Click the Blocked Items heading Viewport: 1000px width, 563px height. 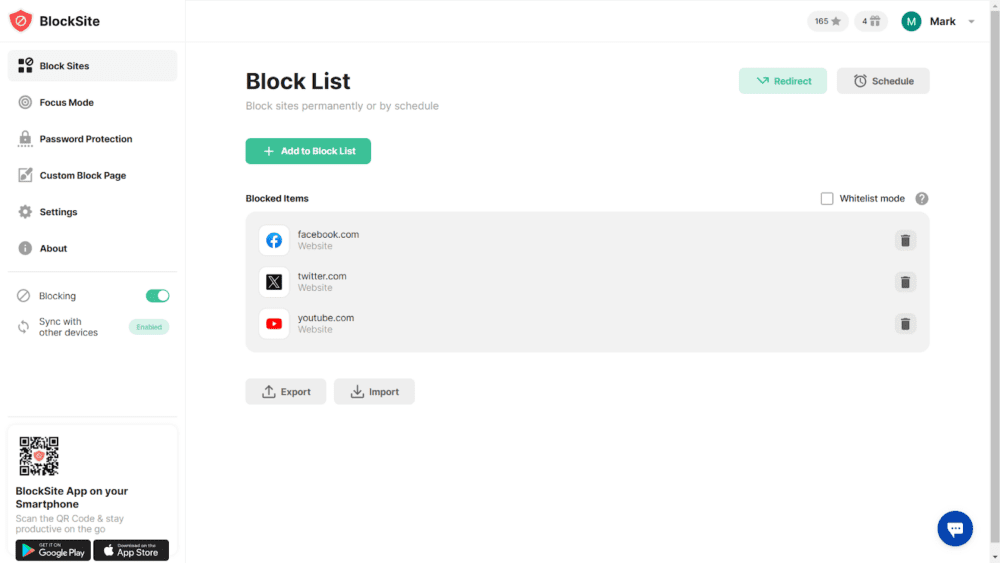coord(277,198)
